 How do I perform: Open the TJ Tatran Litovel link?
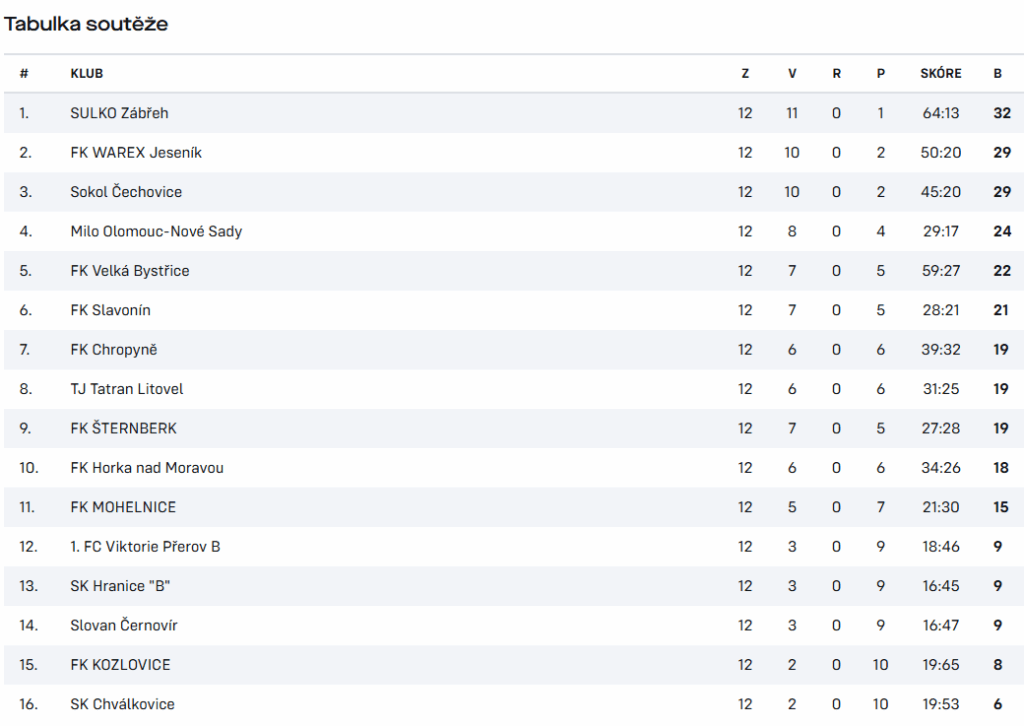pyautogui.click(x=127, y=389)
